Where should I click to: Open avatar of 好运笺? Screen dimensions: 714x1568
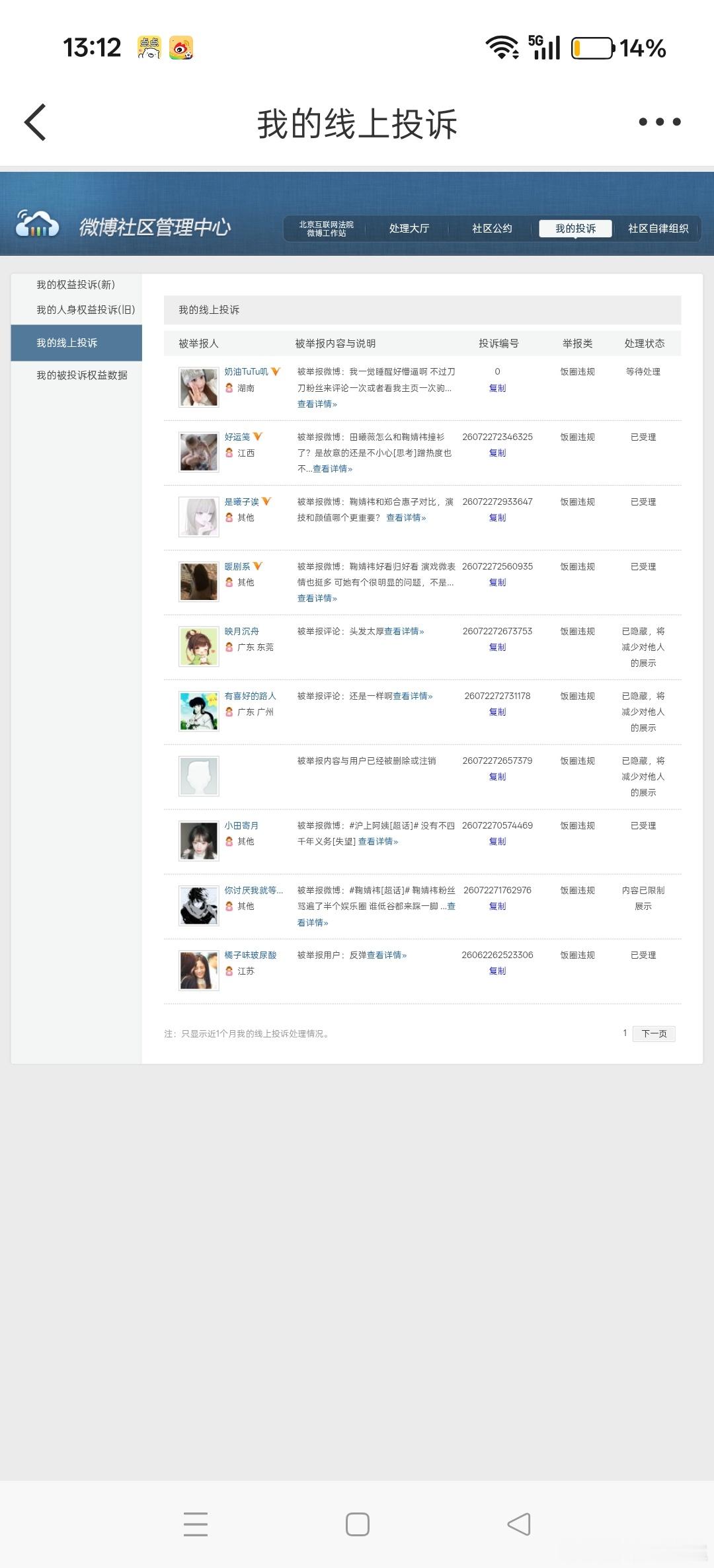click(x=199, y=452)
